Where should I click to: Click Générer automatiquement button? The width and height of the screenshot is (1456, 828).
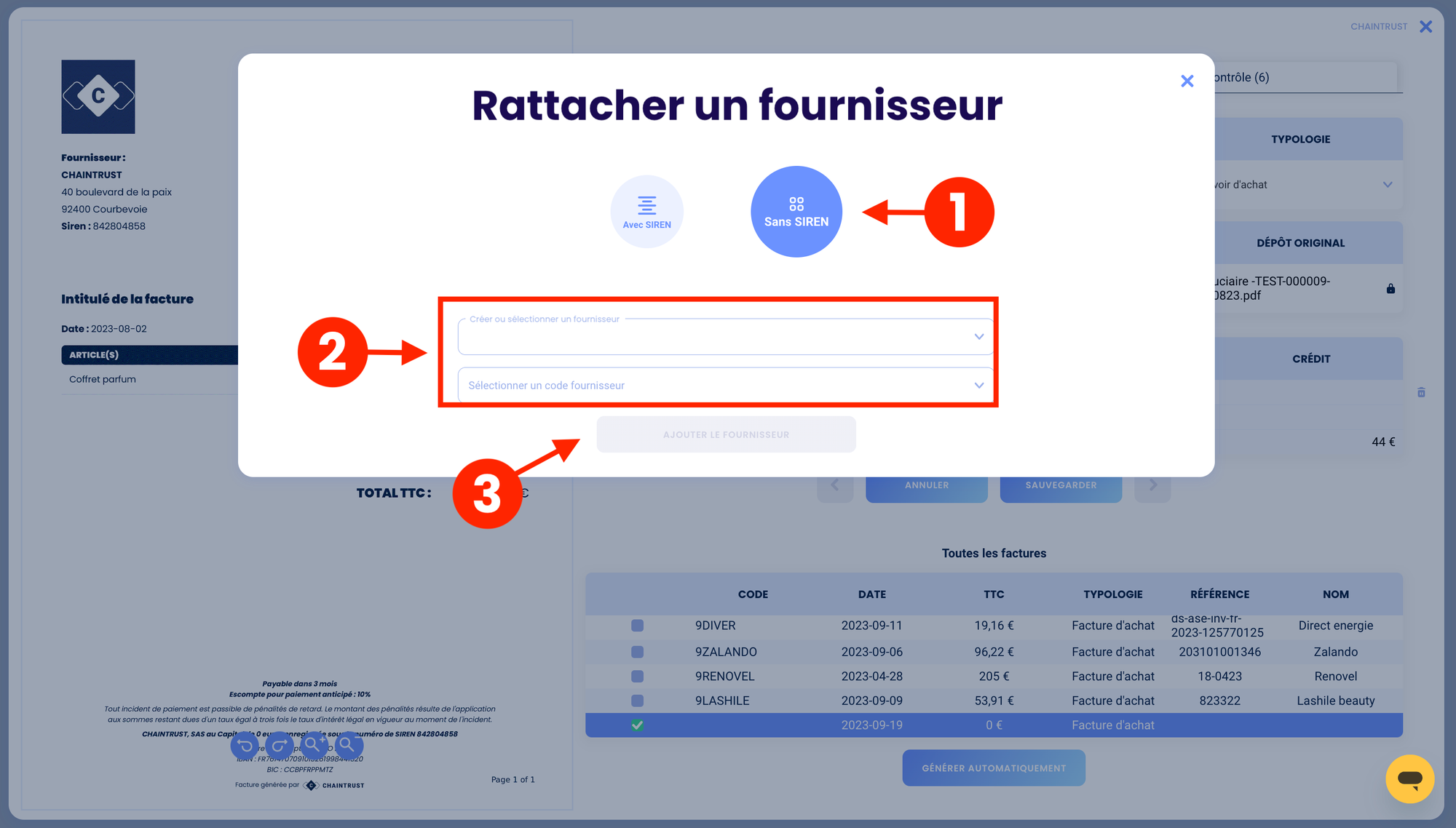(x=994, y=768)
